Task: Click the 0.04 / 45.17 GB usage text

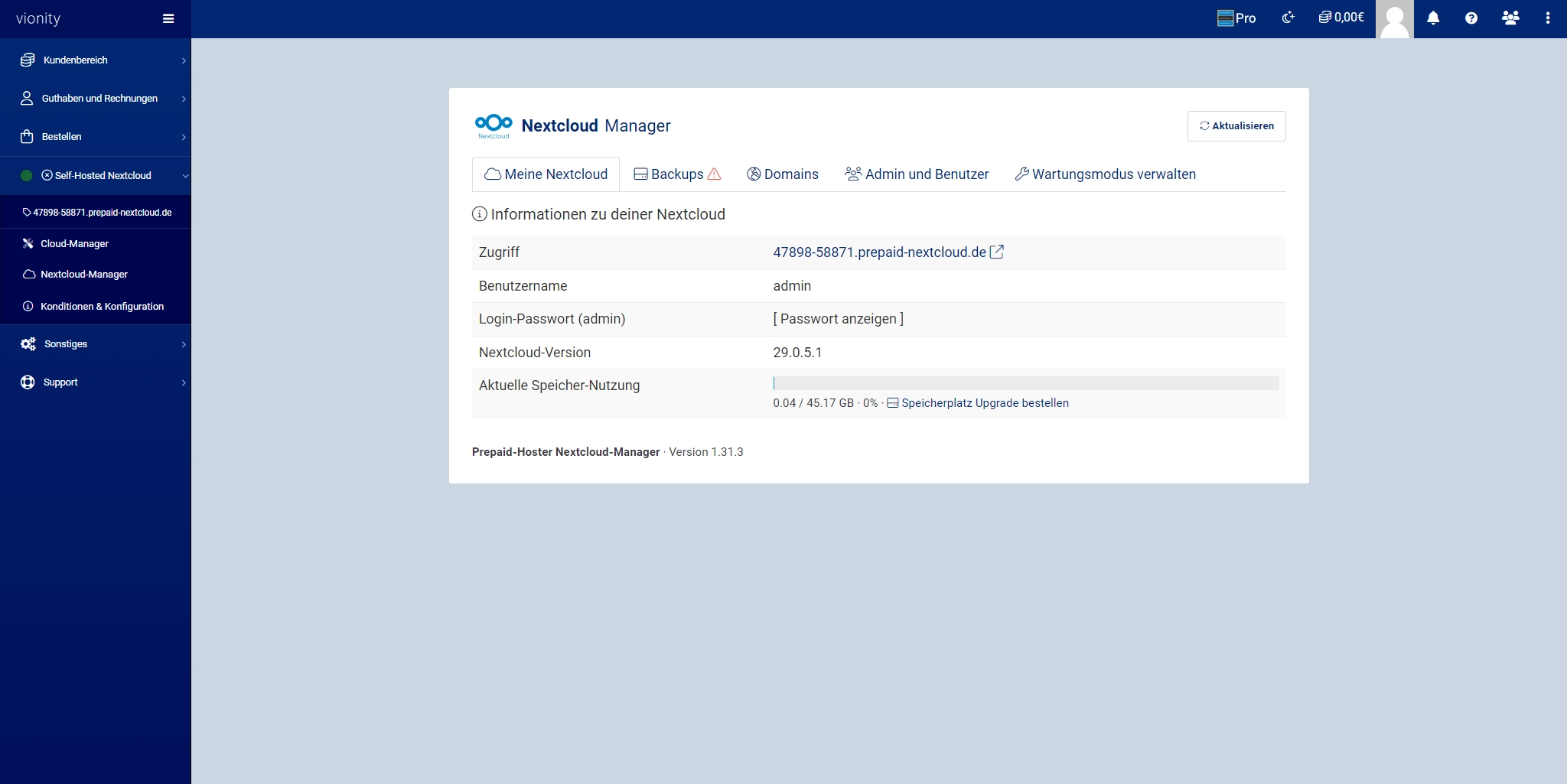Action: tap(813, 403)
